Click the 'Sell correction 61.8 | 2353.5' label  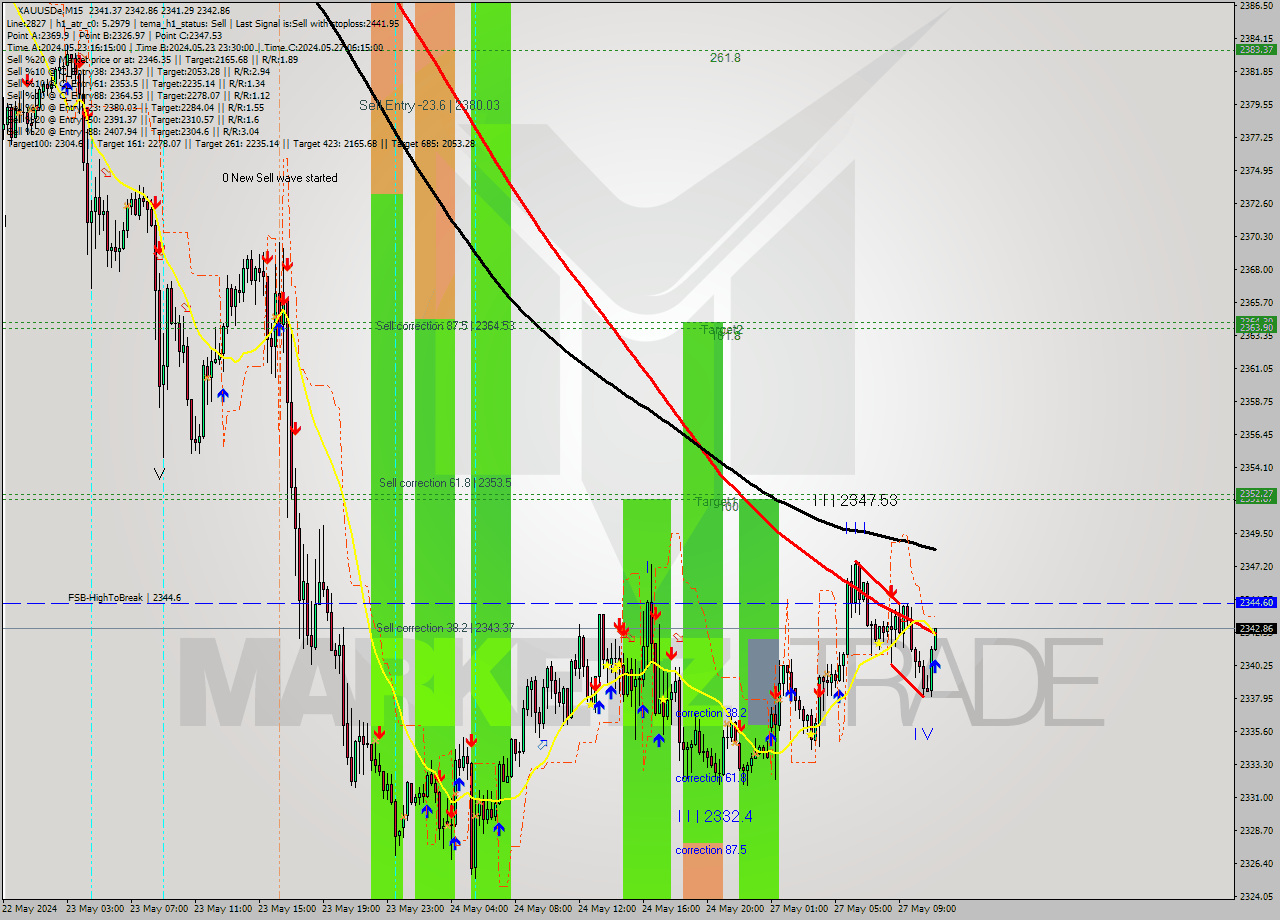(x=445, y=483)
